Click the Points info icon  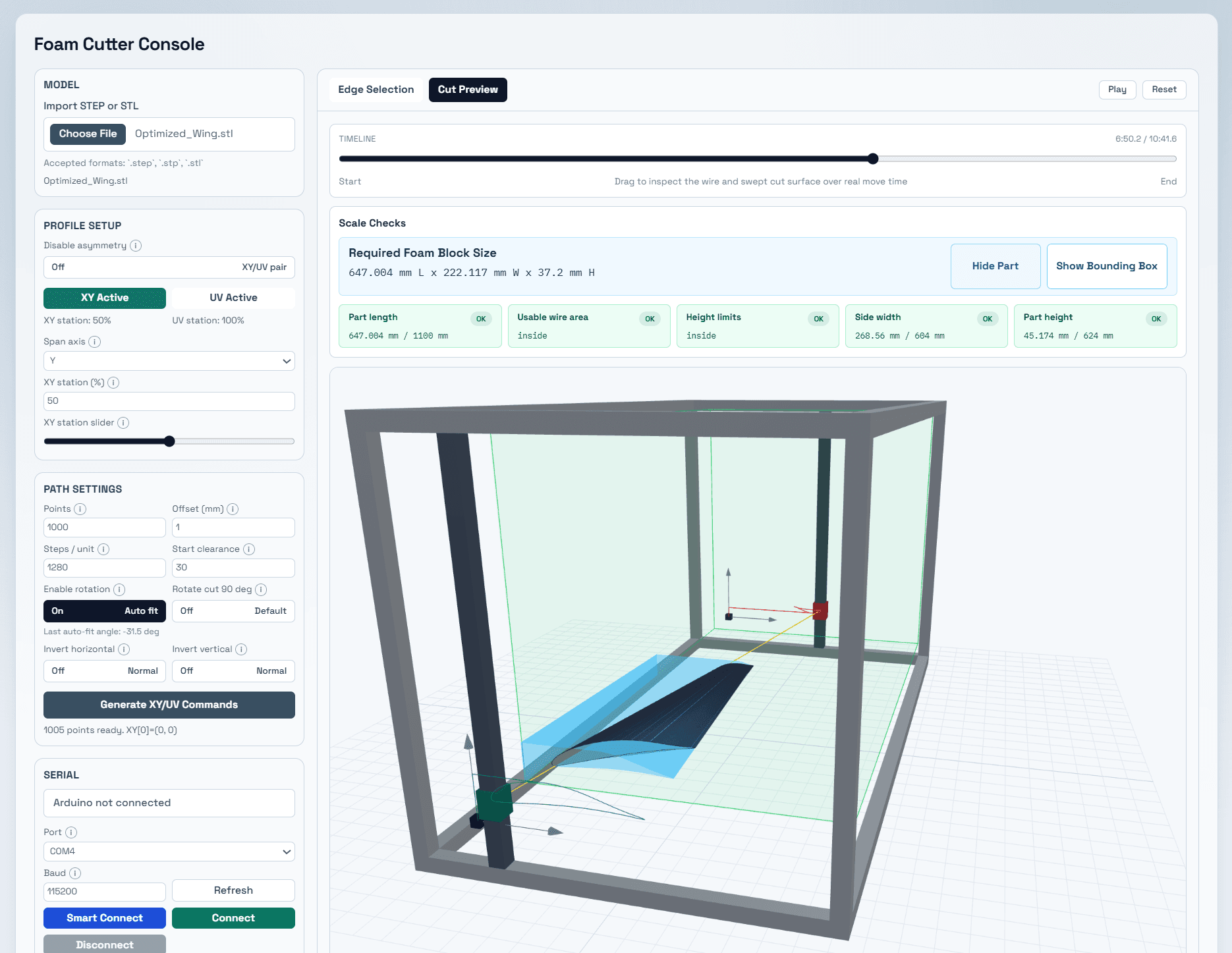[80, 508]
